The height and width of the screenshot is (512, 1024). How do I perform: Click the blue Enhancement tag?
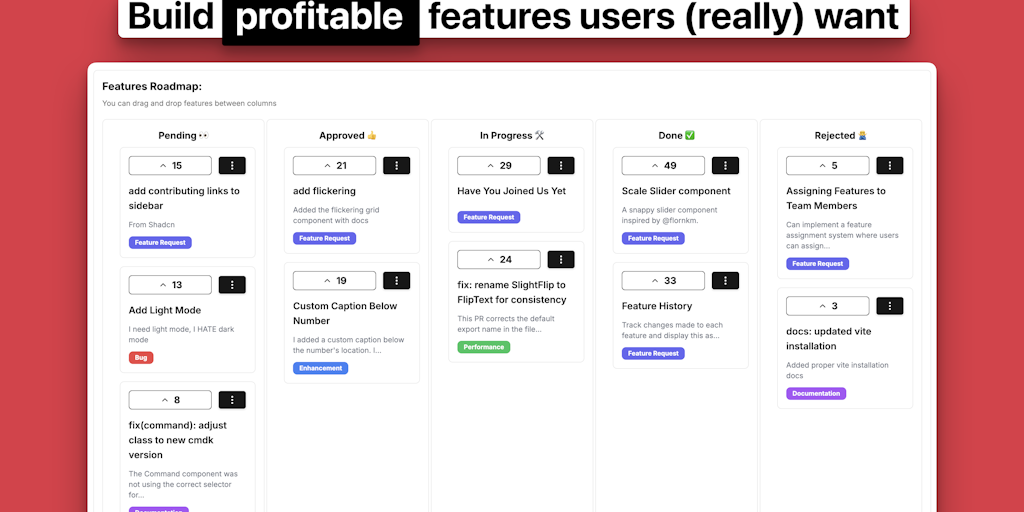pyautogui.click(x=321, y=368)
